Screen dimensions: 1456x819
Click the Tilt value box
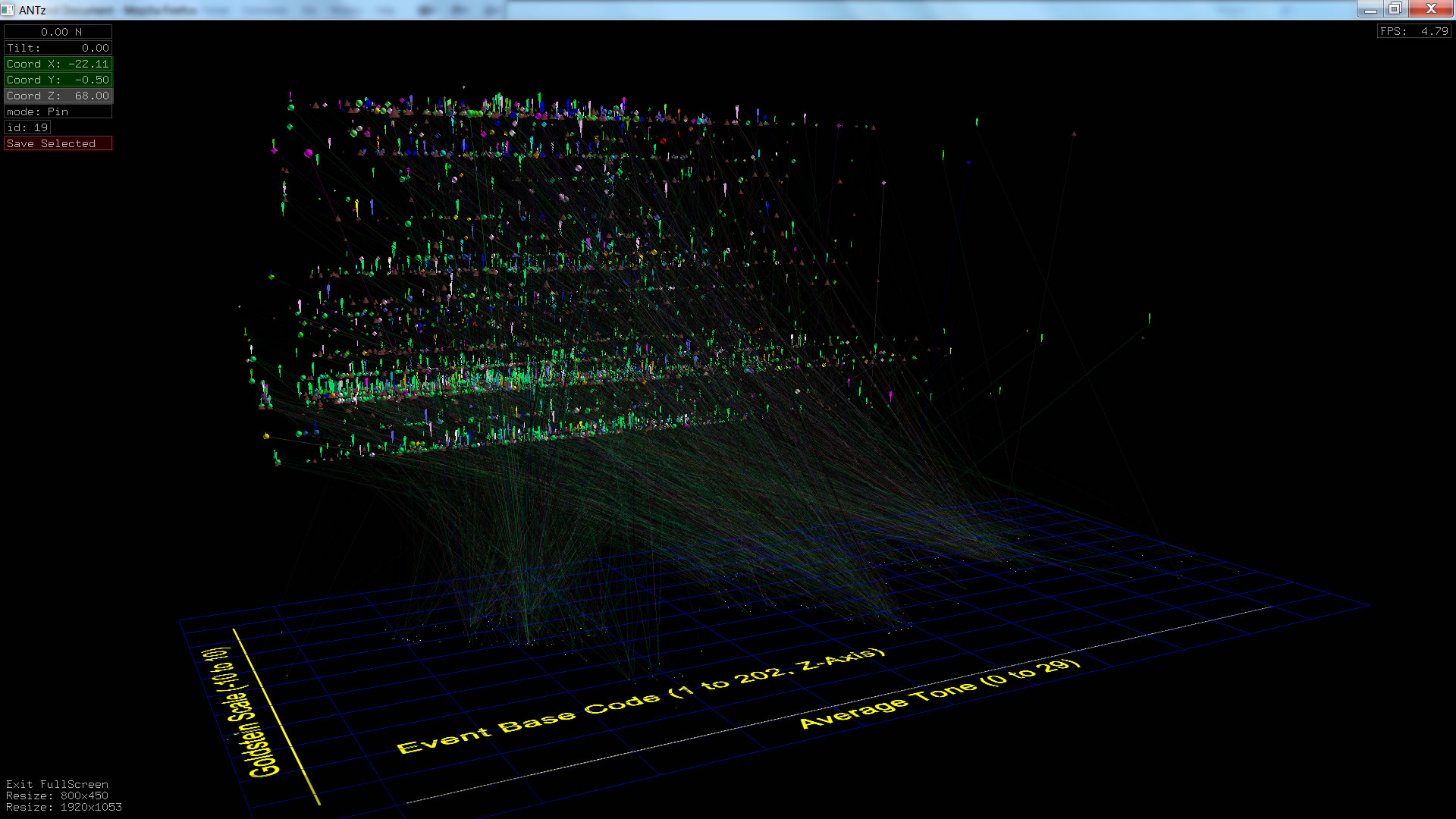click(58, 48)
